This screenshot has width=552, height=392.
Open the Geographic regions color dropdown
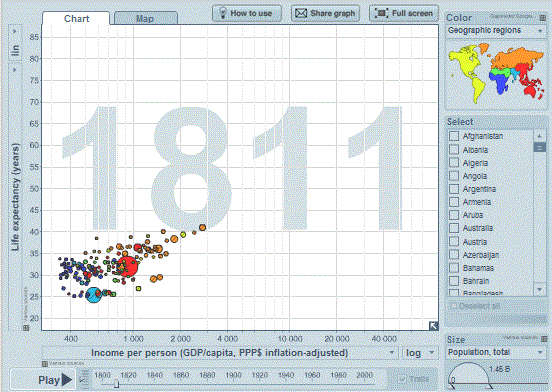tap(495, 31)
